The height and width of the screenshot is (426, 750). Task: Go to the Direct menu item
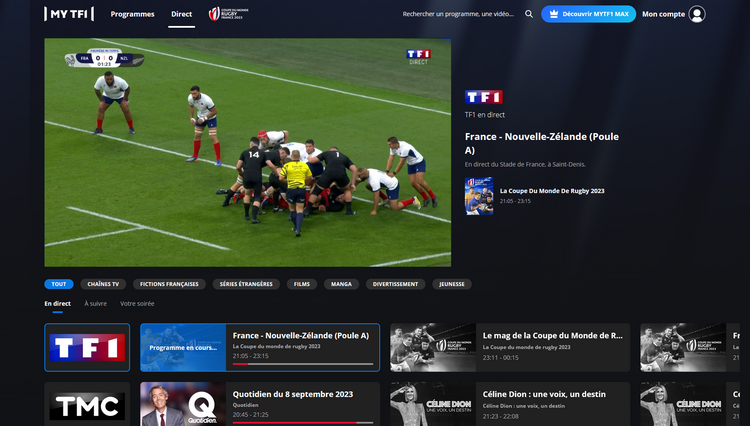(x=182, y=14)
